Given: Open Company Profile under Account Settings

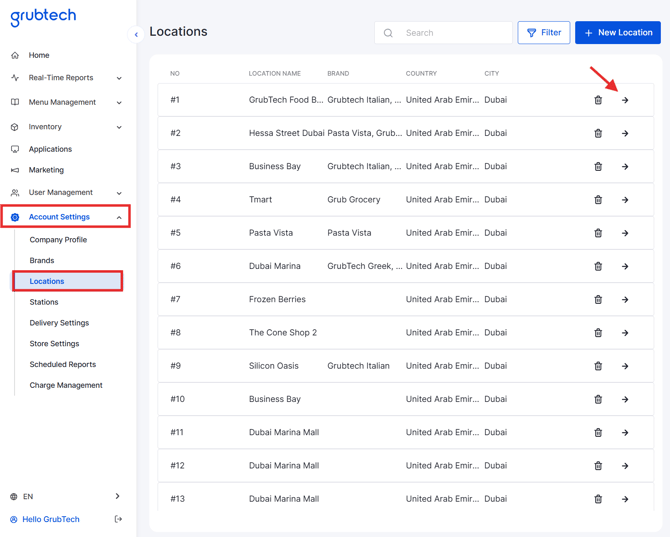Looking at the screenshot, I should point(58,240).
